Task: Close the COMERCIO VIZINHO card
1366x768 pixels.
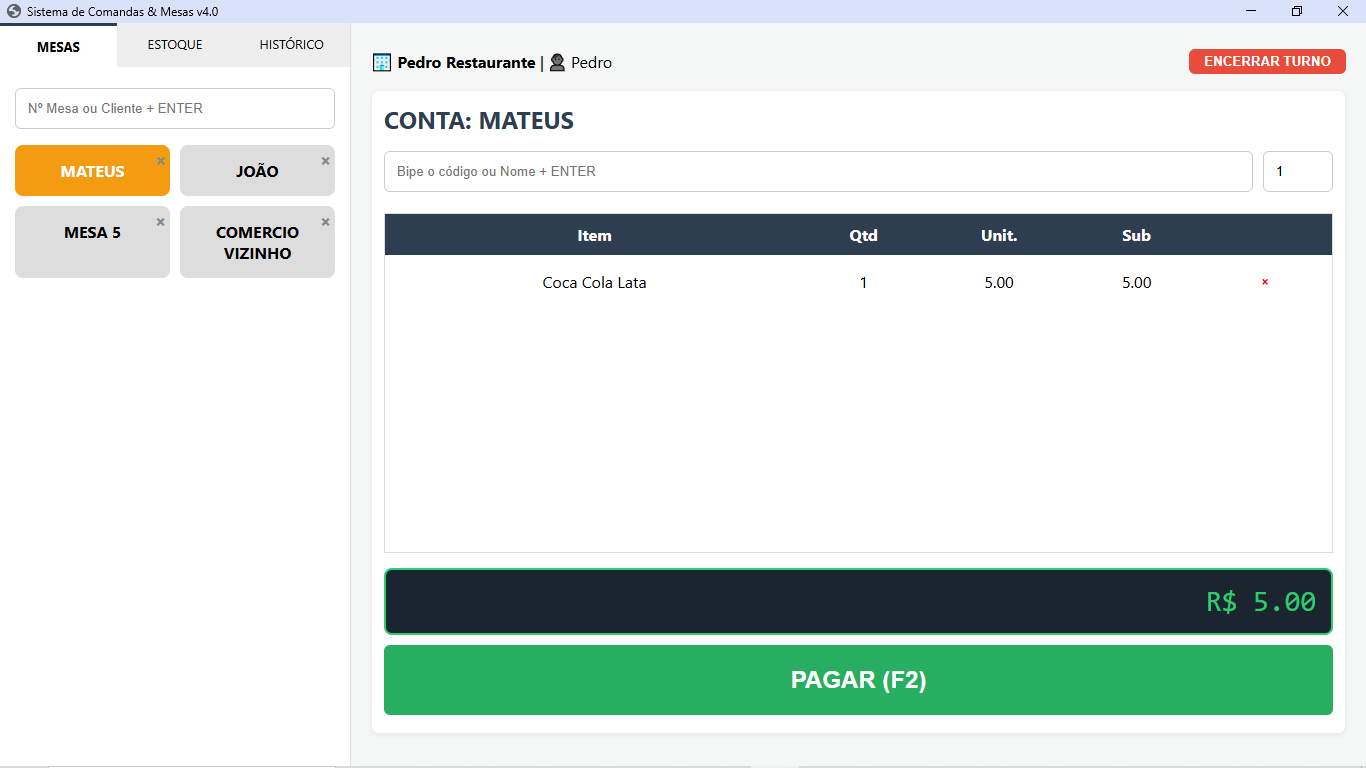Action: (325, 222)
